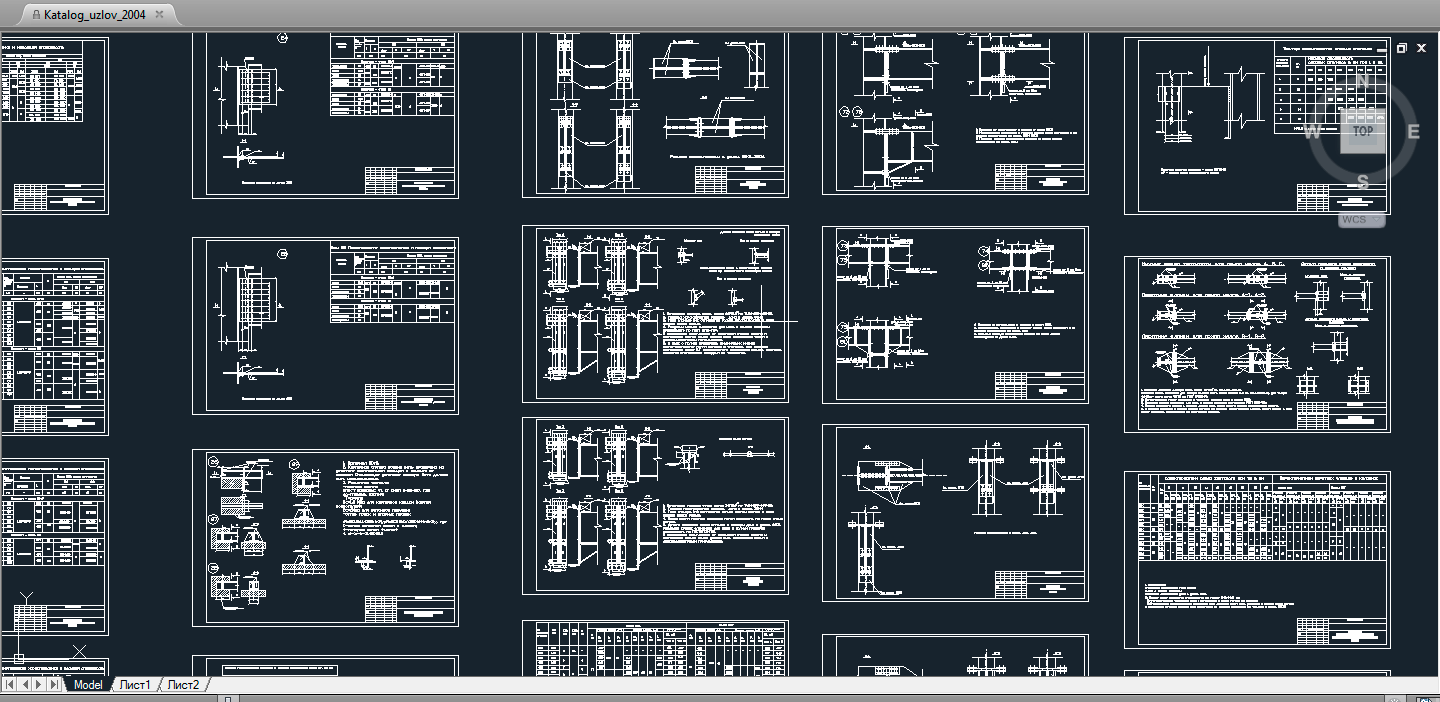Switch to the Katalog_uzlov_2004 file tab
Viewport: 1440px width, 702px height.
[x=98, y=15]
